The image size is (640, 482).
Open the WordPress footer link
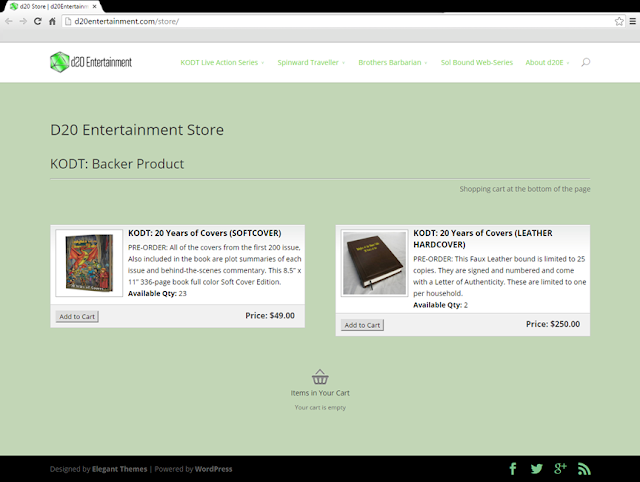click(x=213, y=469)
